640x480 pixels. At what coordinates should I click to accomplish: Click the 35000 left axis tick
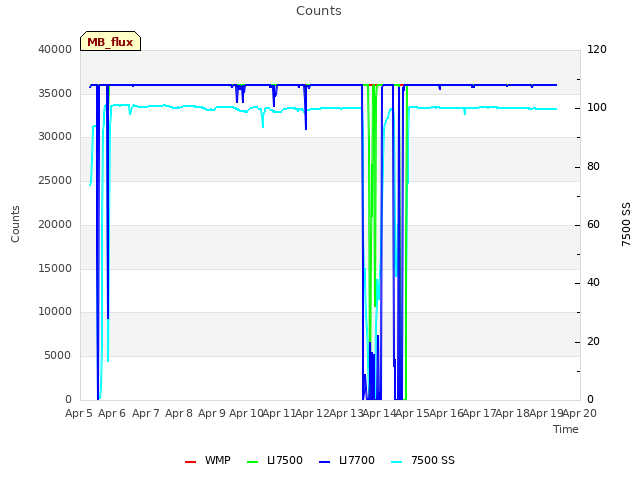click(x=55, y=93)
